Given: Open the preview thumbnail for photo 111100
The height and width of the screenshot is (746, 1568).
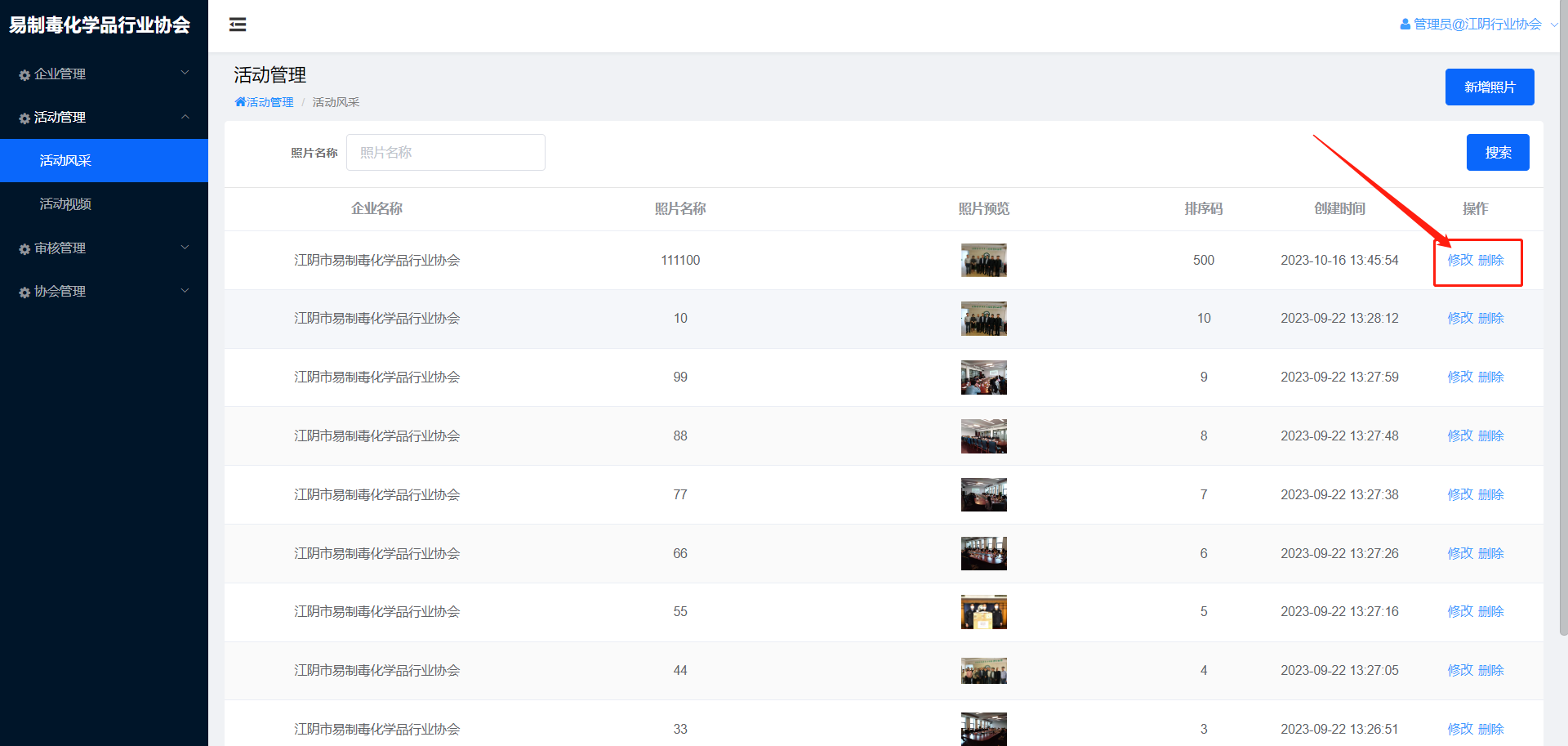Looking at the screenshot, I should point(984,260).
